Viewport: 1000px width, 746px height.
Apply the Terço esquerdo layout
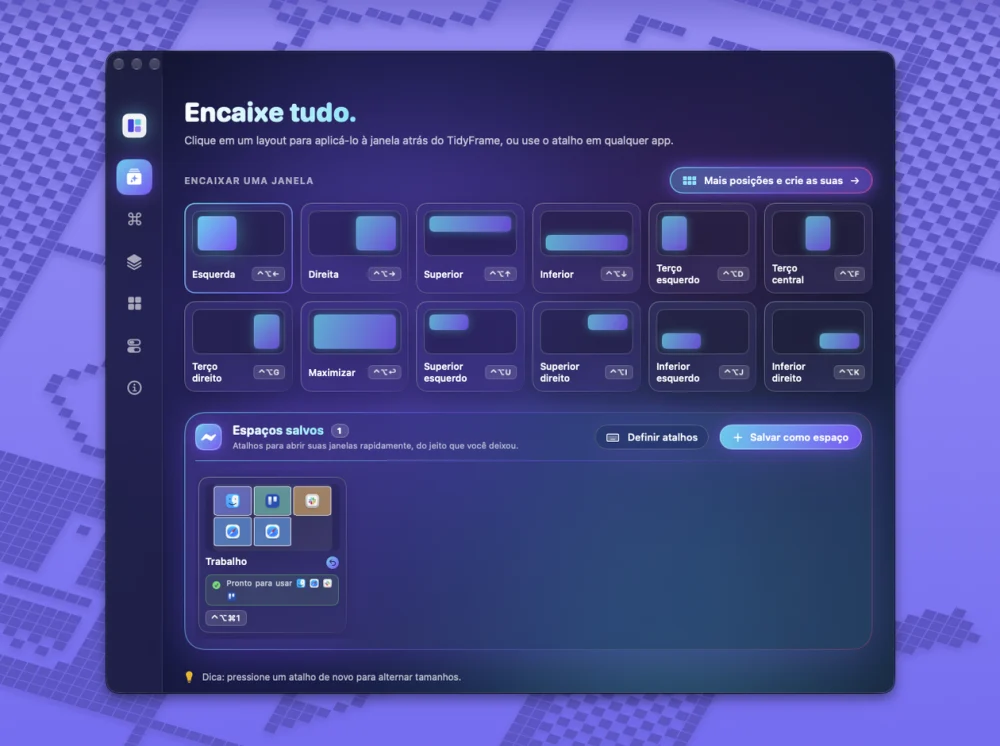tap(702, 248)
